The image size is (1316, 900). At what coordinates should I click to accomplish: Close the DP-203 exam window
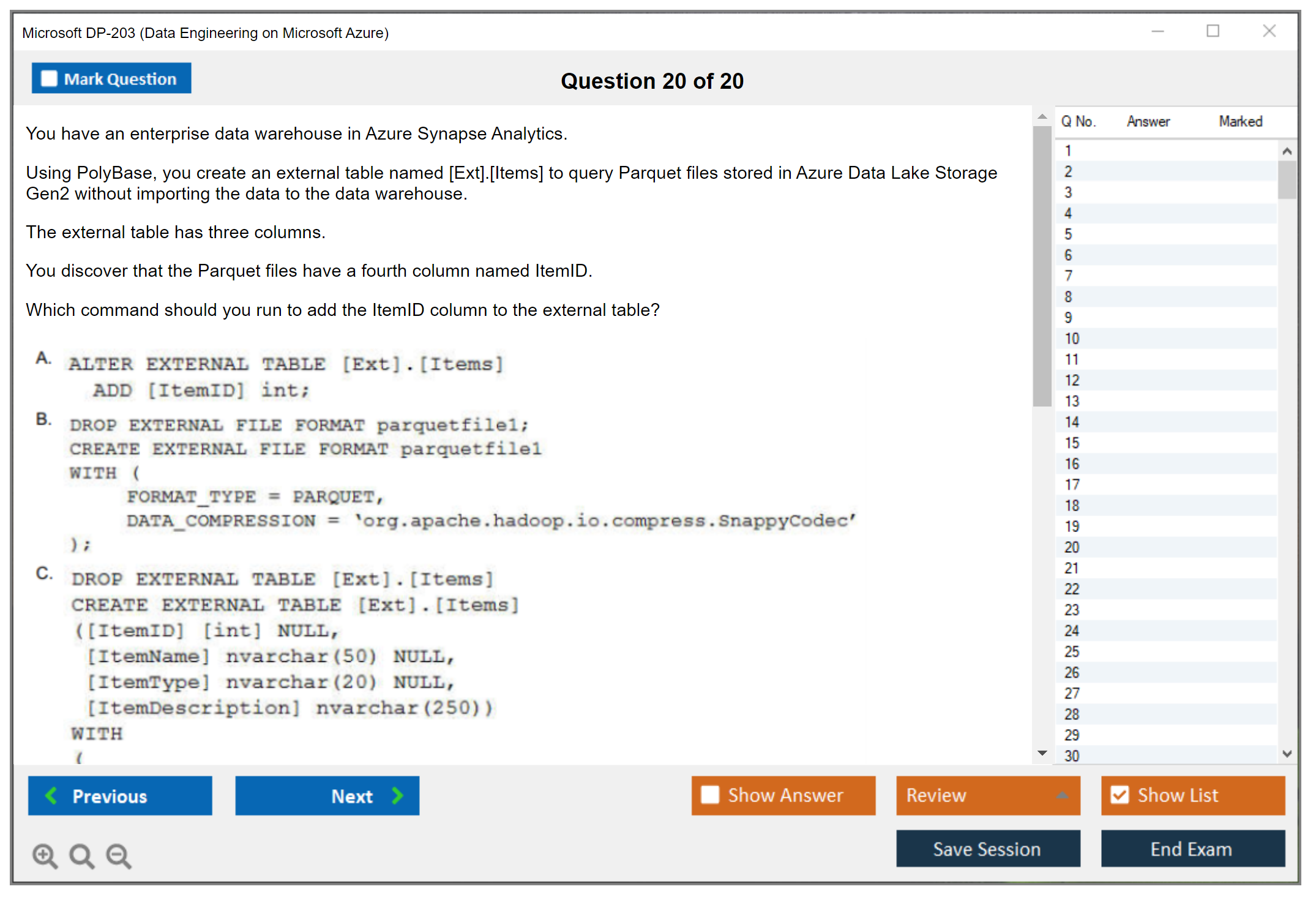(x=1269, y=31)
